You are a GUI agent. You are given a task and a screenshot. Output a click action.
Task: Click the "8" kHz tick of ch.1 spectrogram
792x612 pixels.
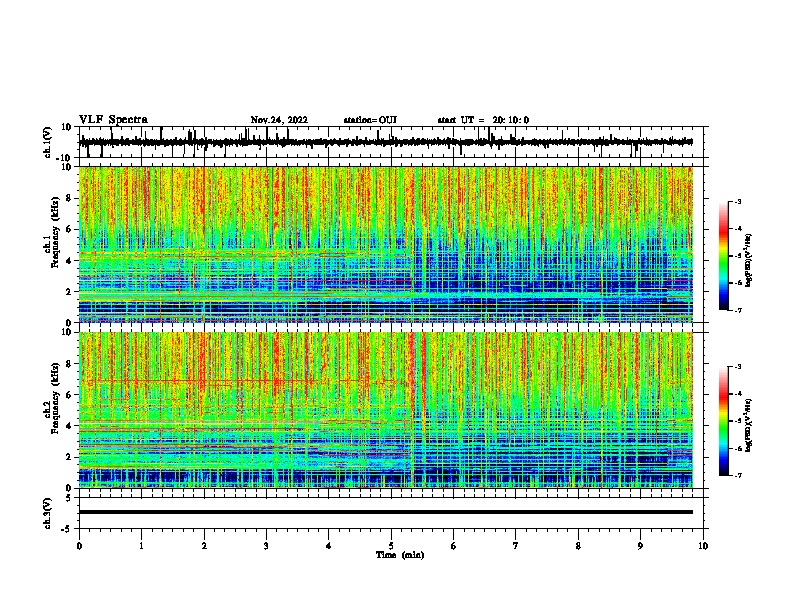[69, 198]
